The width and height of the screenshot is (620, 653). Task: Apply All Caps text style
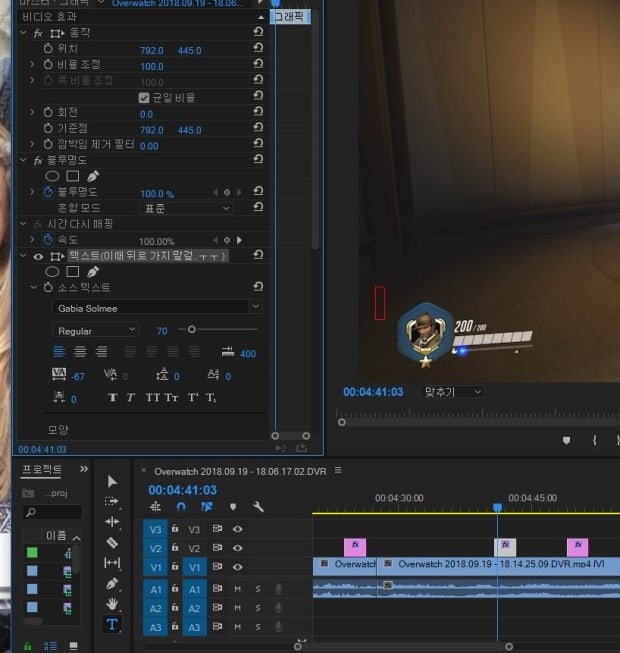[153, 397]
